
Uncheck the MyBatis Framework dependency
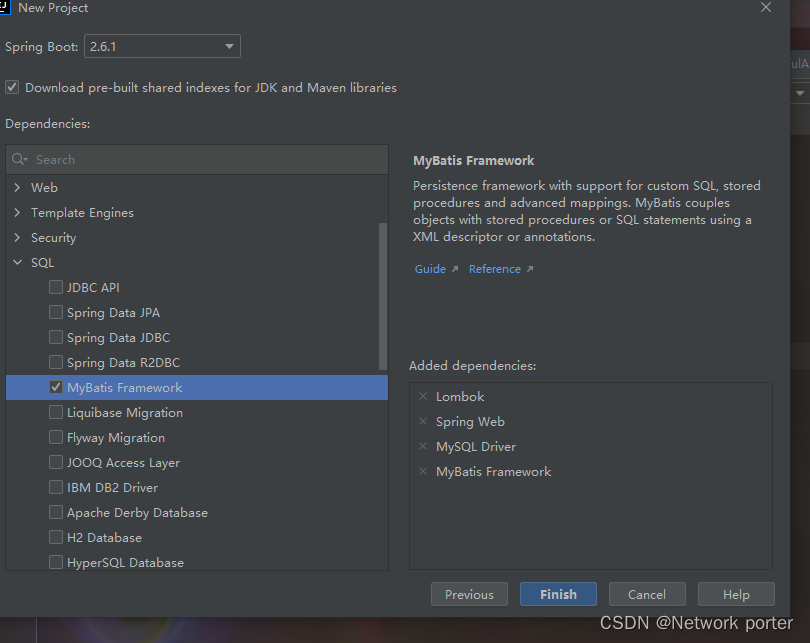pos(56,387)
